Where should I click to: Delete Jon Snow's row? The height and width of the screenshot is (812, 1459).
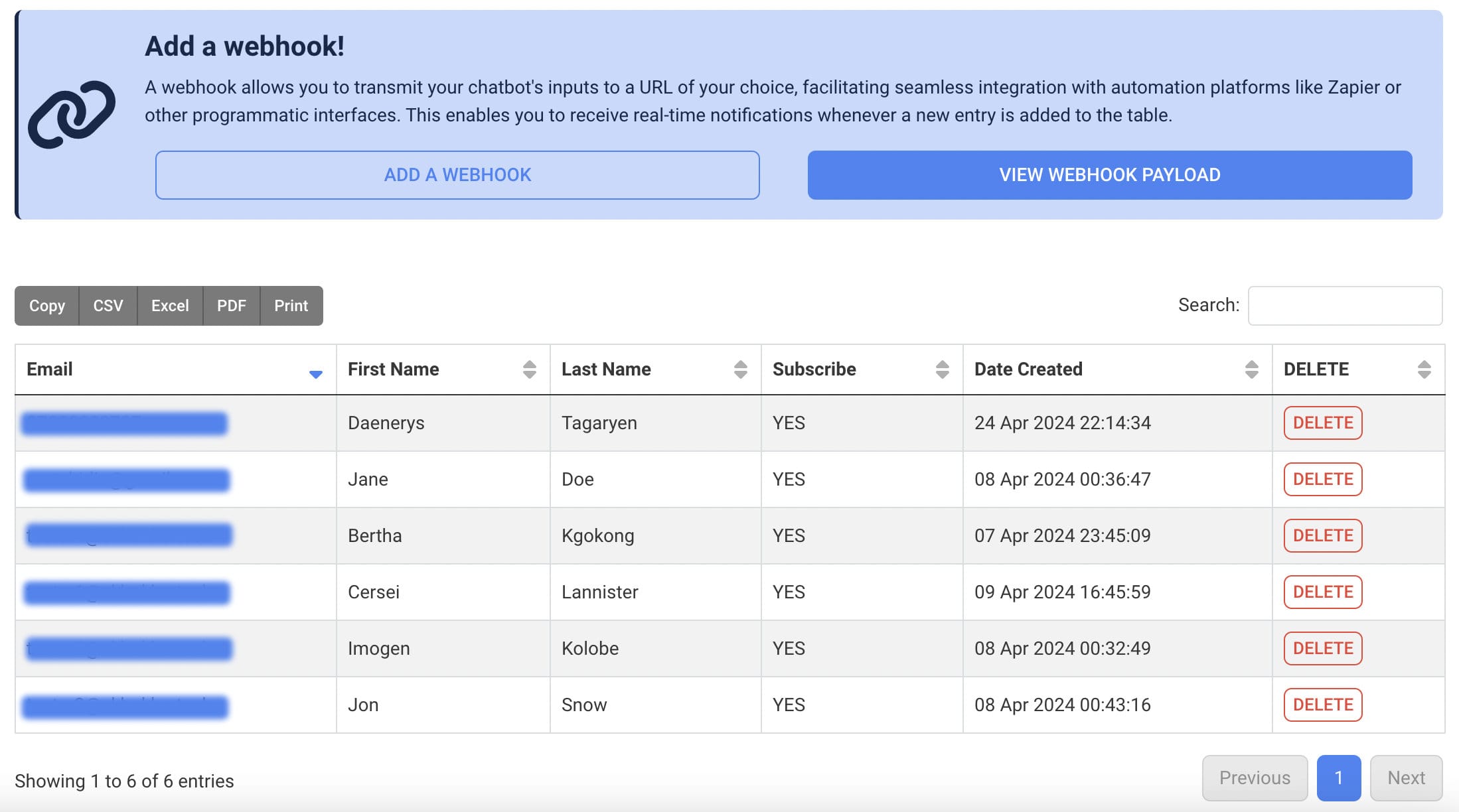[x=1322, y=705]
